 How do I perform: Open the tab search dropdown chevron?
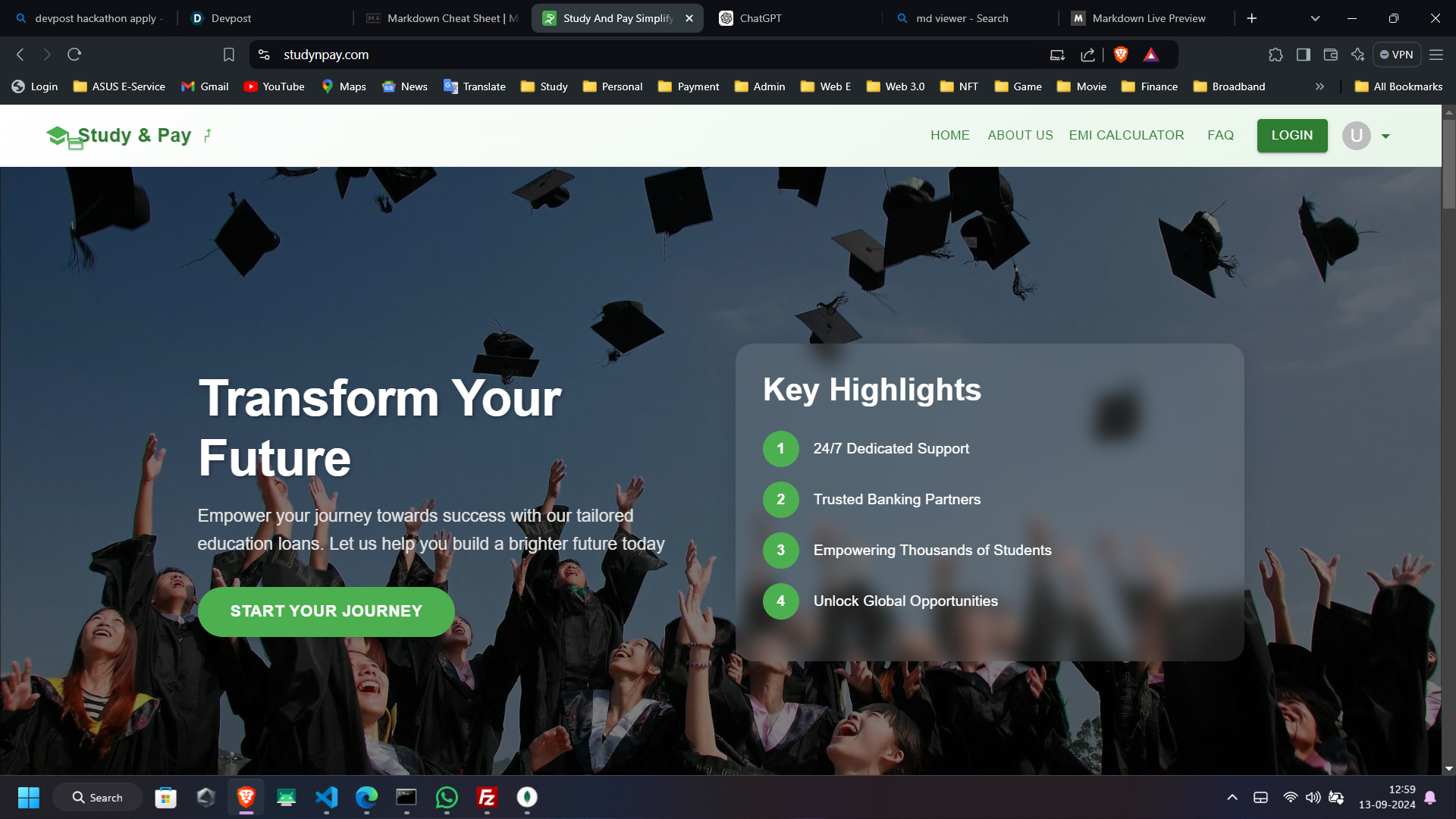1314,17
